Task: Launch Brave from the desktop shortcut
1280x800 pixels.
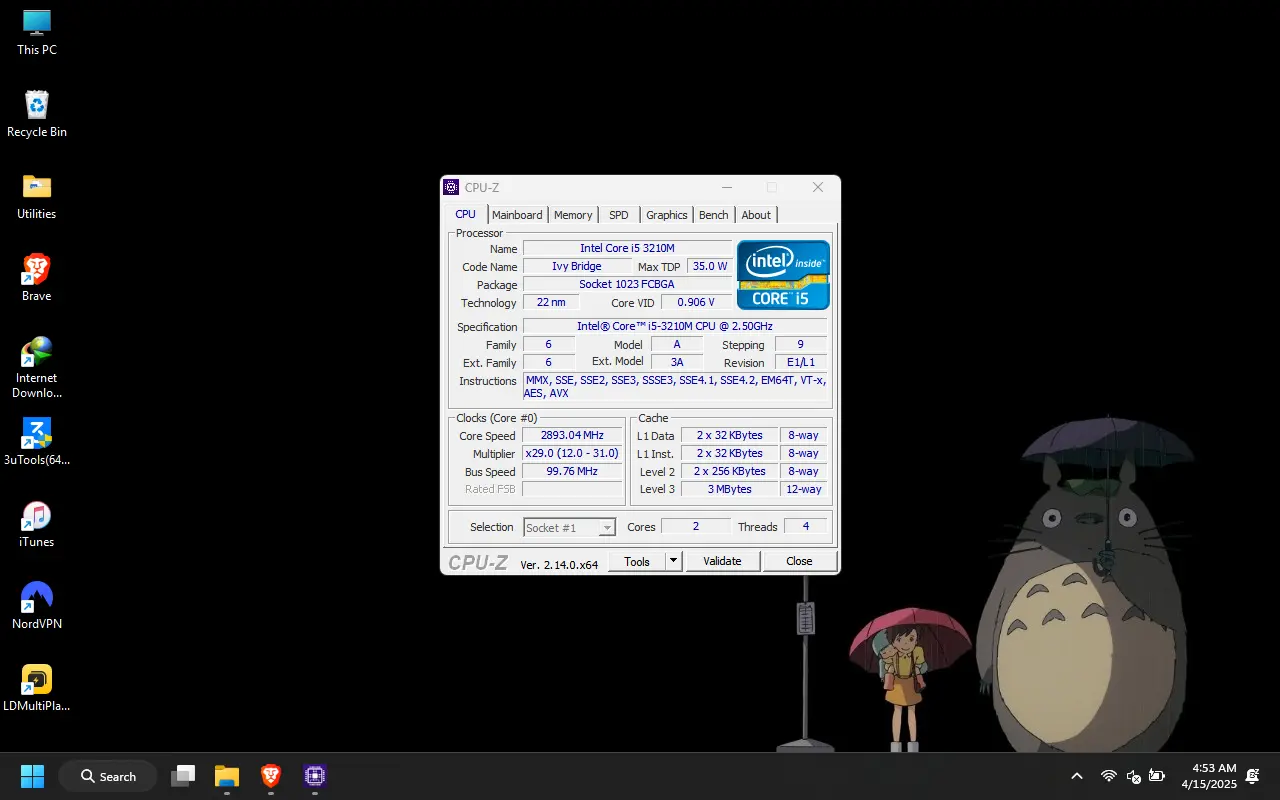Action: (x=37, y=278)
